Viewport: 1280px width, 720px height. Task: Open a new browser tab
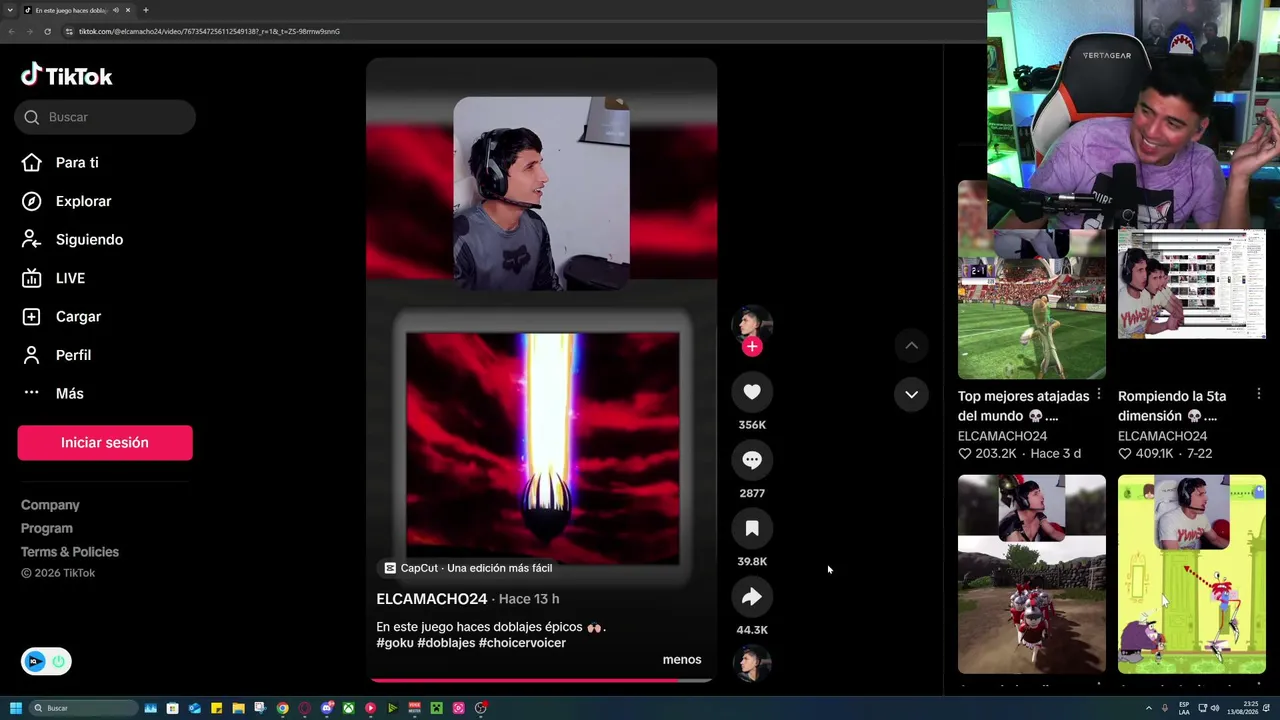click(145, 10)
